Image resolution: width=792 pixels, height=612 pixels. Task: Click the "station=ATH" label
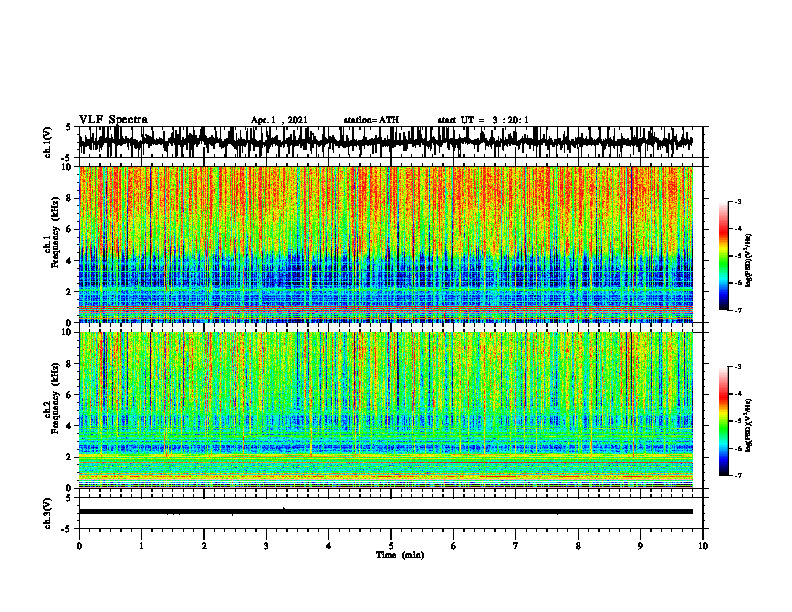pos(371,120)
